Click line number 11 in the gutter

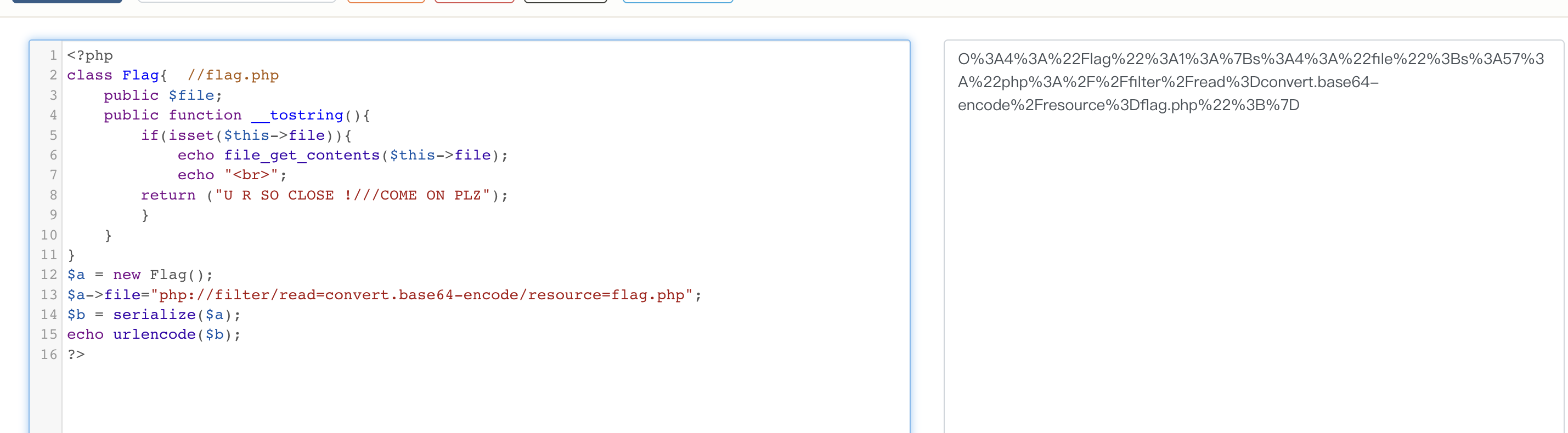pyautogui.click(x=49, y=255)
